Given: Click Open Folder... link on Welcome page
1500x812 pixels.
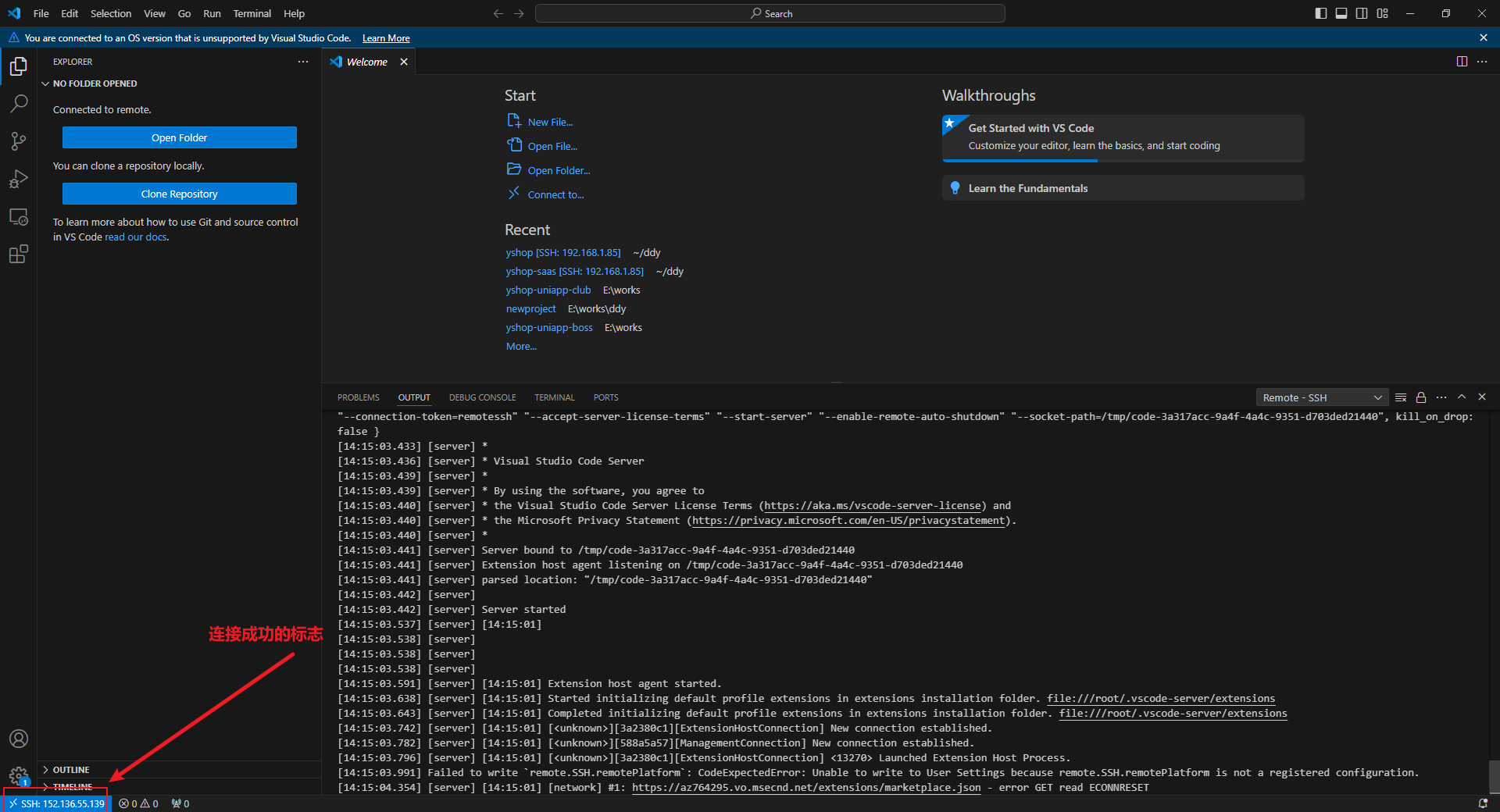Looking at the screenshot, I should [x=559, y=170].
